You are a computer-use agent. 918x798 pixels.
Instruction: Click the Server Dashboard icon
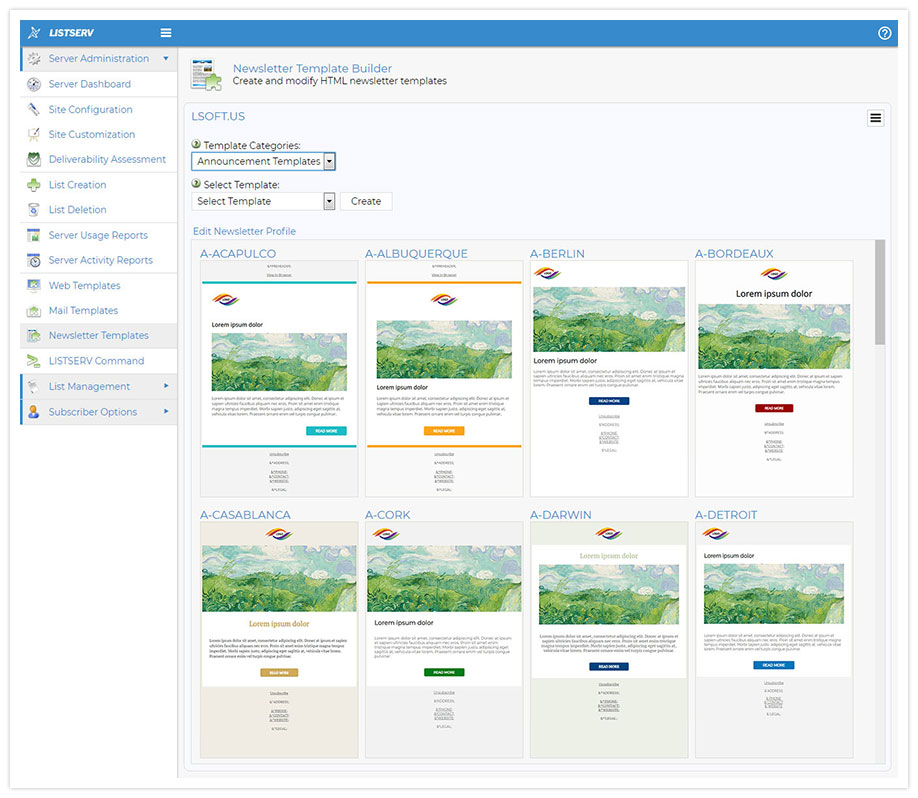(x=34, y=84)
